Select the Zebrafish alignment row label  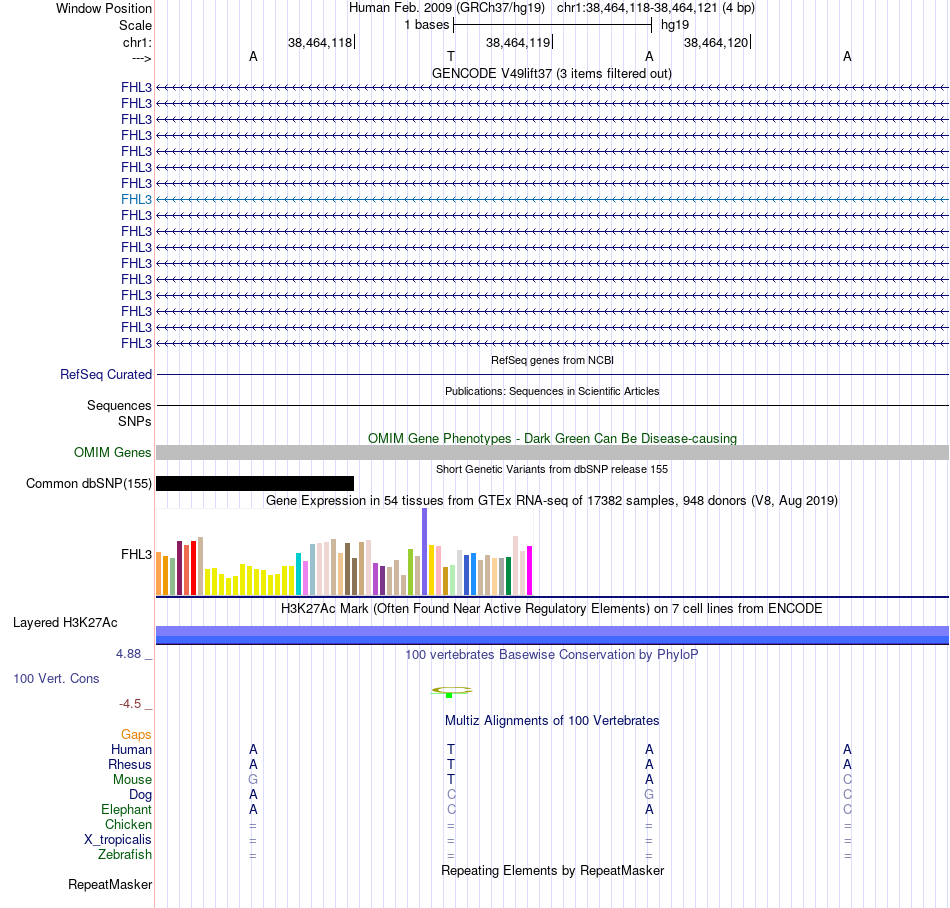pyautogui.click(x=125, y=855)
